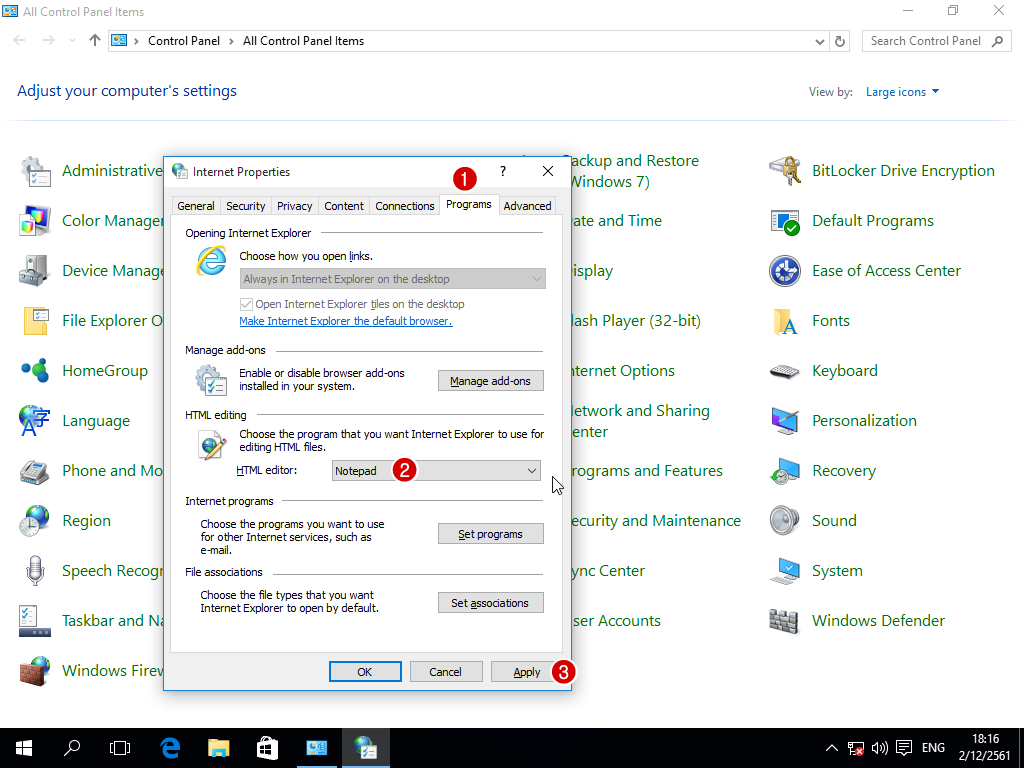
Task: Open Windows Defender wall icon
Action: tap(784, 620)
